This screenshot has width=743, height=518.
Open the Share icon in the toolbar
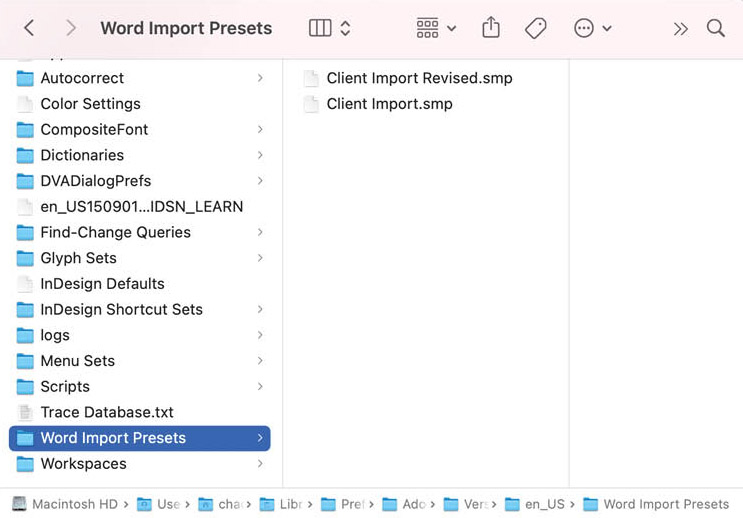click(x=491, y=27)
